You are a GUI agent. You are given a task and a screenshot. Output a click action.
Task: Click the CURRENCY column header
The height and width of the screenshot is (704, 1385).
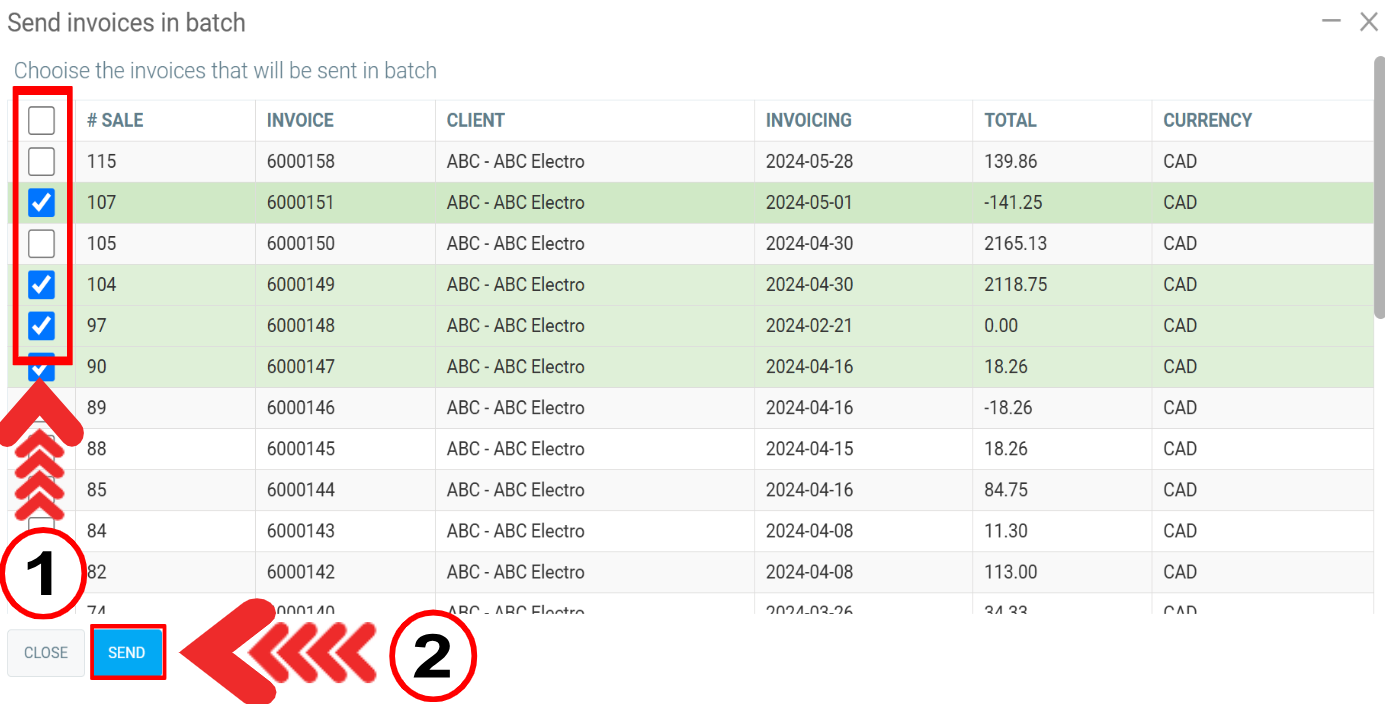1207,121
